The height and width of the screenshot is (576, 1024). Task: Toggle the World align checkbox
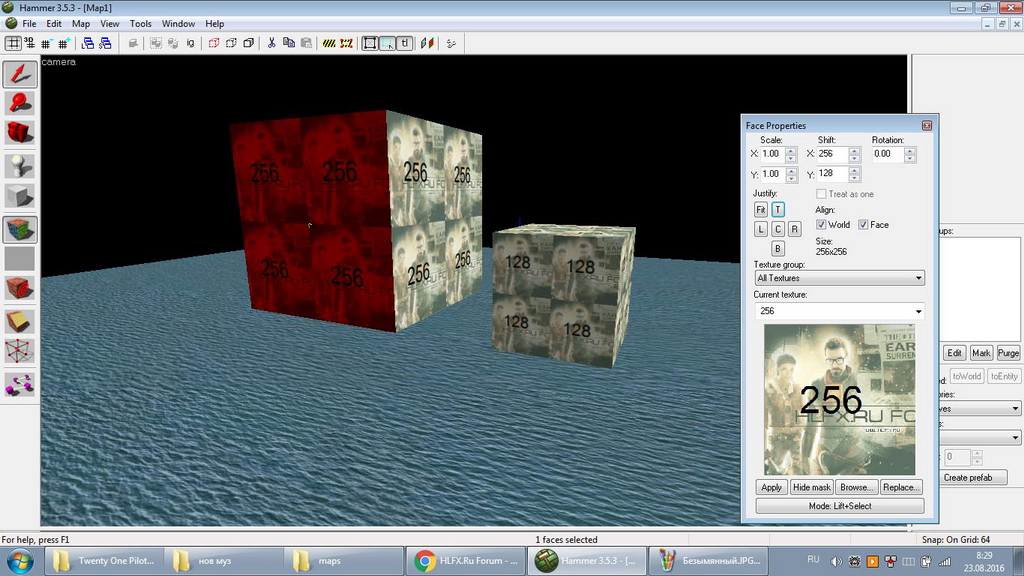[822, 225]
